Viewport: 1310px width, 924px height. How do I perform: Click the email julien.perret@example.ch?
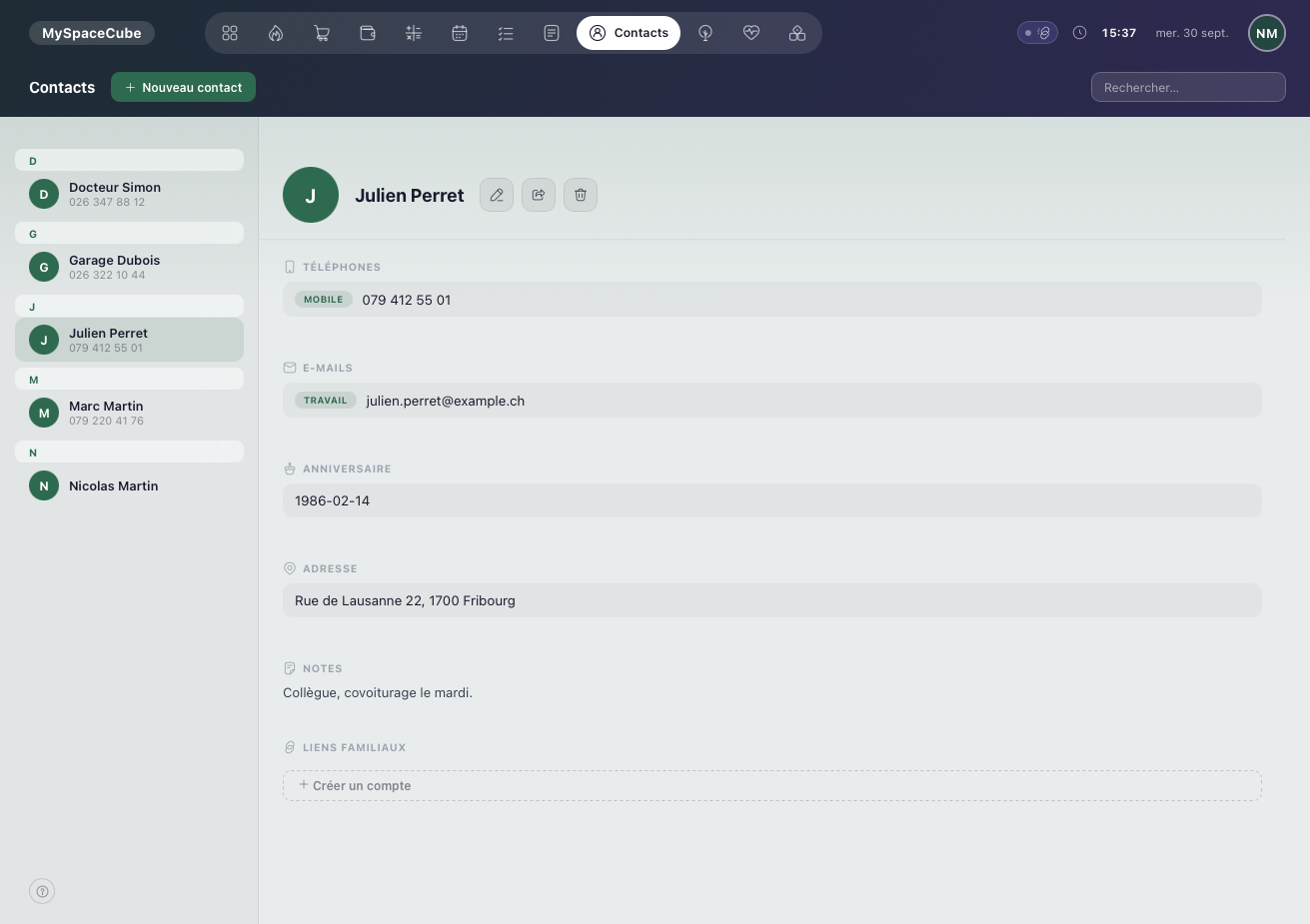tap(446, 401)
